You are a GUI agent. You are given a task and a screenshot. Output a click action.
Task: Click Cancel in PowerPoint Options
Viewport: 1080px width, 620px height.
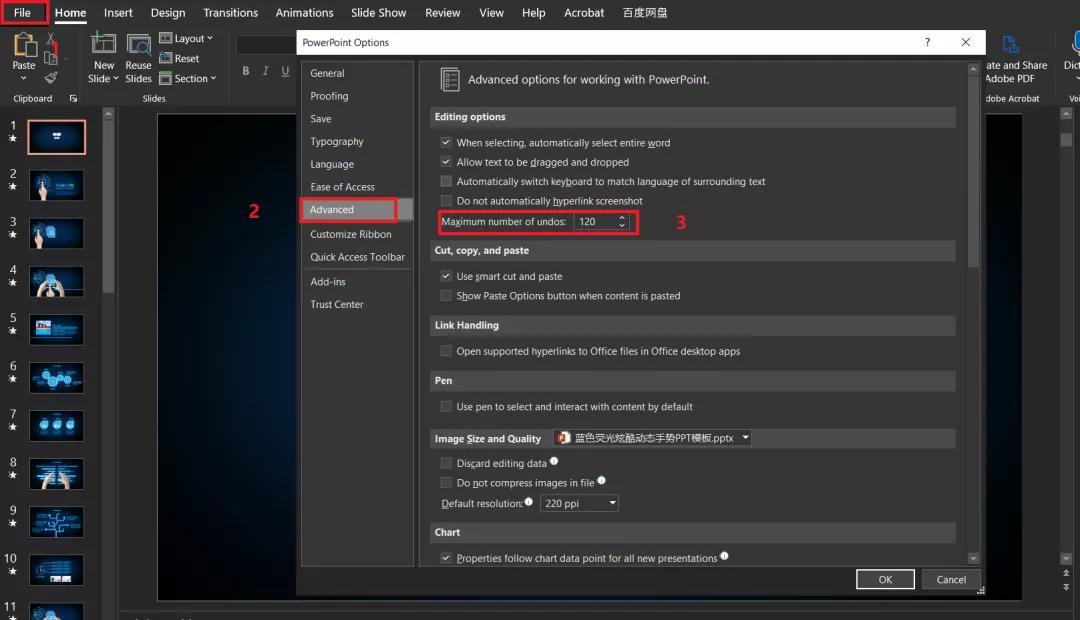click(x=951, y=579)
